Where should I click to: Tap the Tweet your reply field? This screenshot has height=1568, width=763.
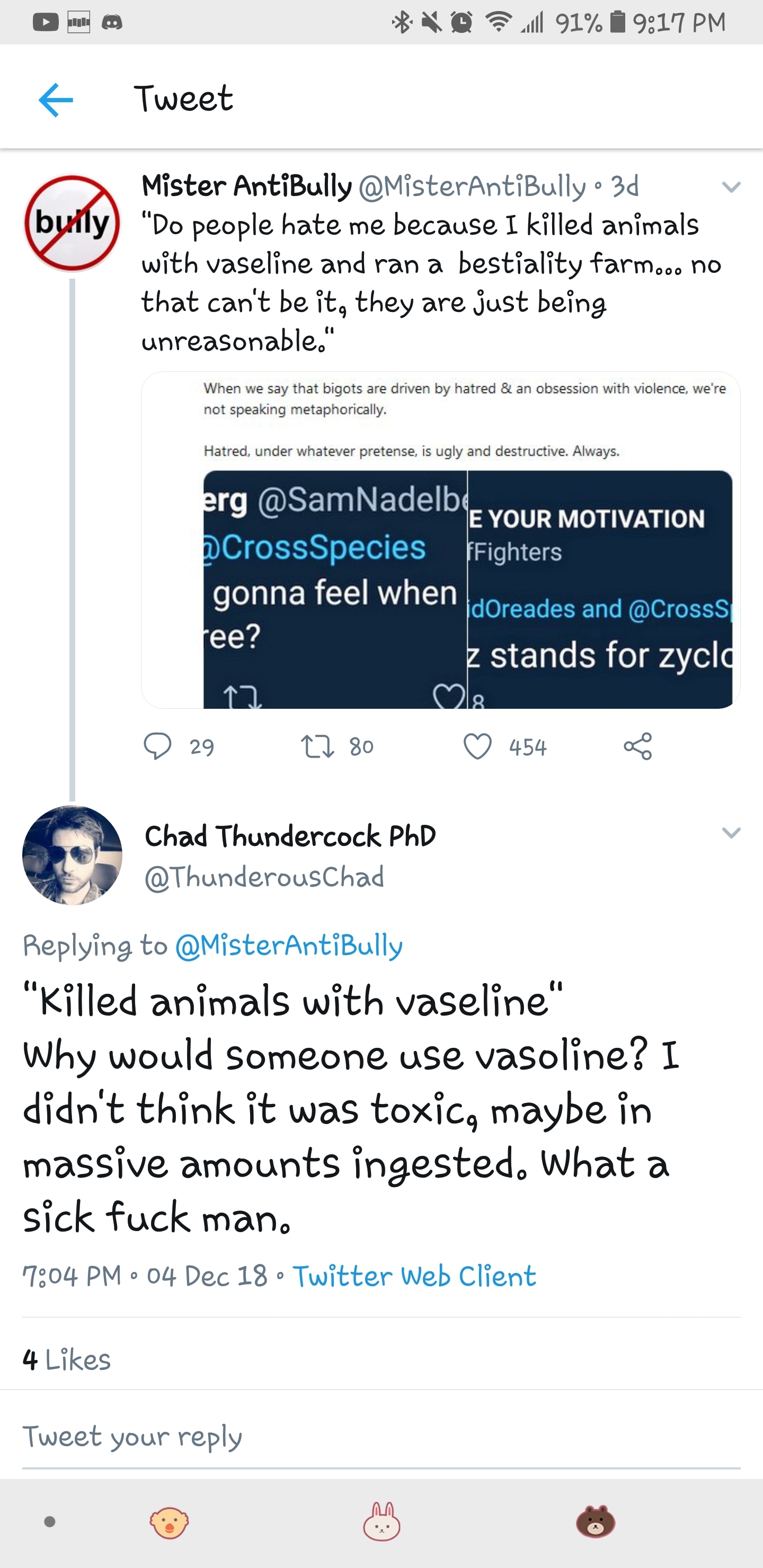[381, 1437]
